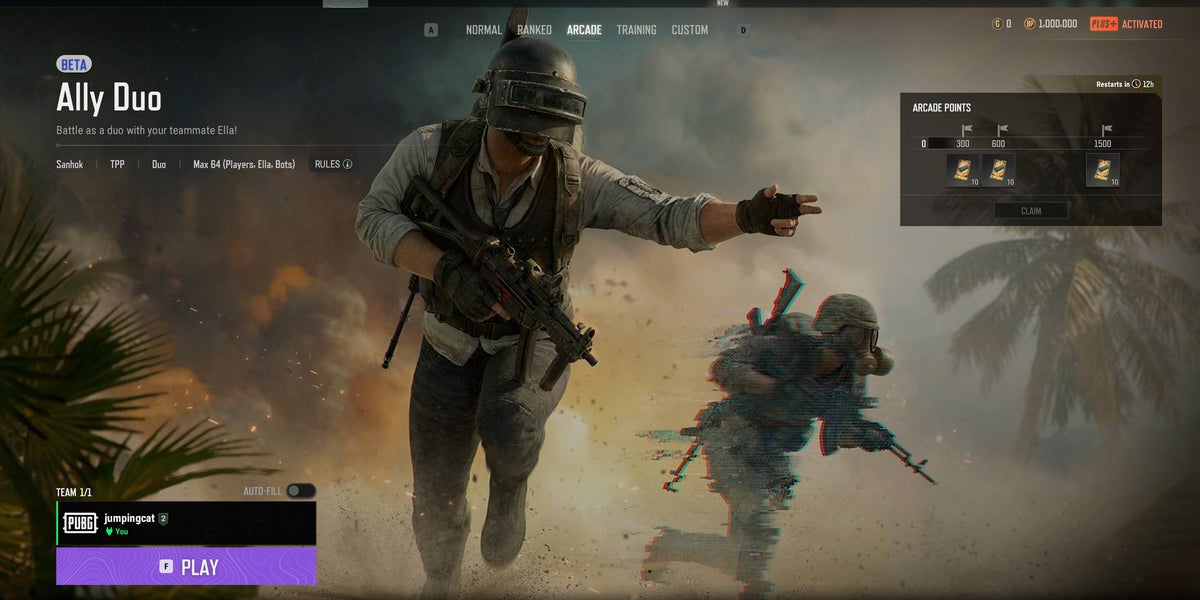Click the D key next-tab icon
Image resolution: width=1200 pixels, height=600 pixels.
pos(743,30)
